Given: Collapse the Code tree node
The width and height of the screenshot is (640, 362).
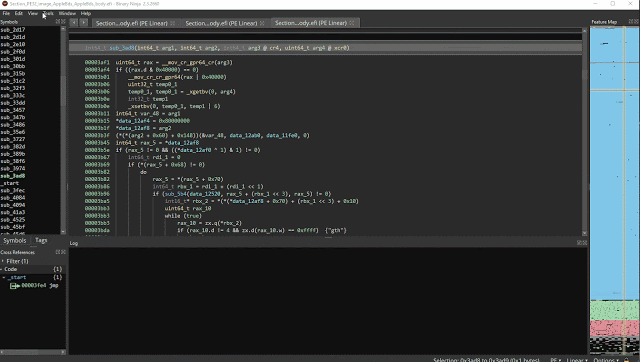Looking at the screenshot, I should coord(2,269).
